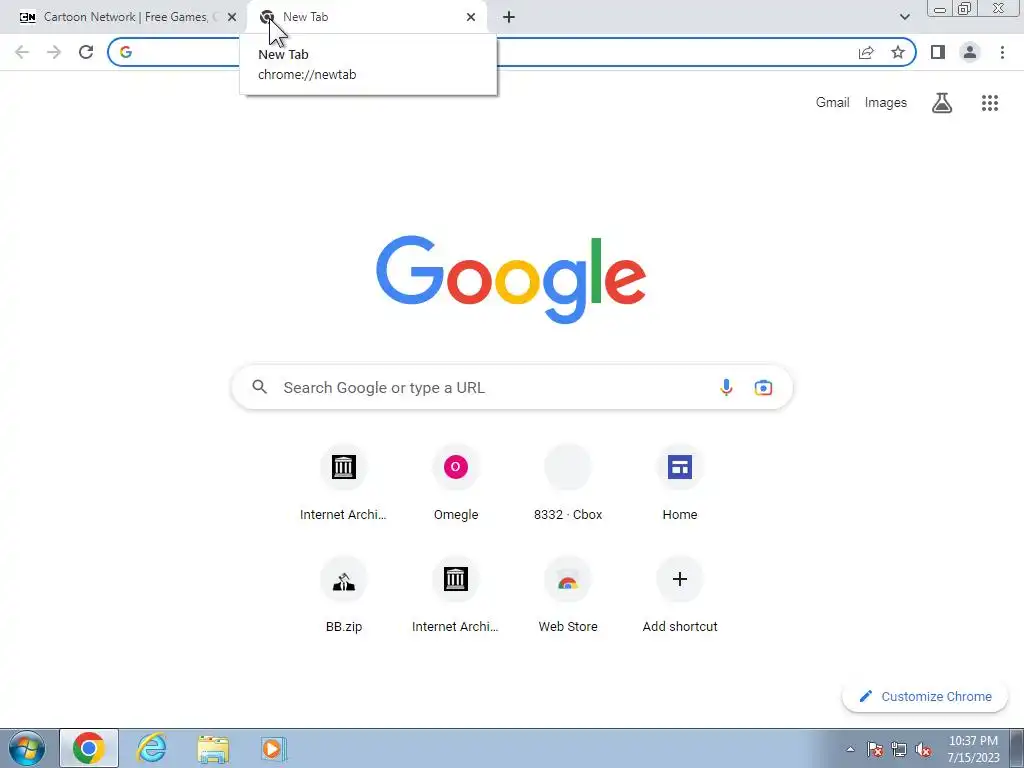Click the Google logo doodle
Image resolution: width=1024 pixels, height=768 pixels.
(511, 279)
